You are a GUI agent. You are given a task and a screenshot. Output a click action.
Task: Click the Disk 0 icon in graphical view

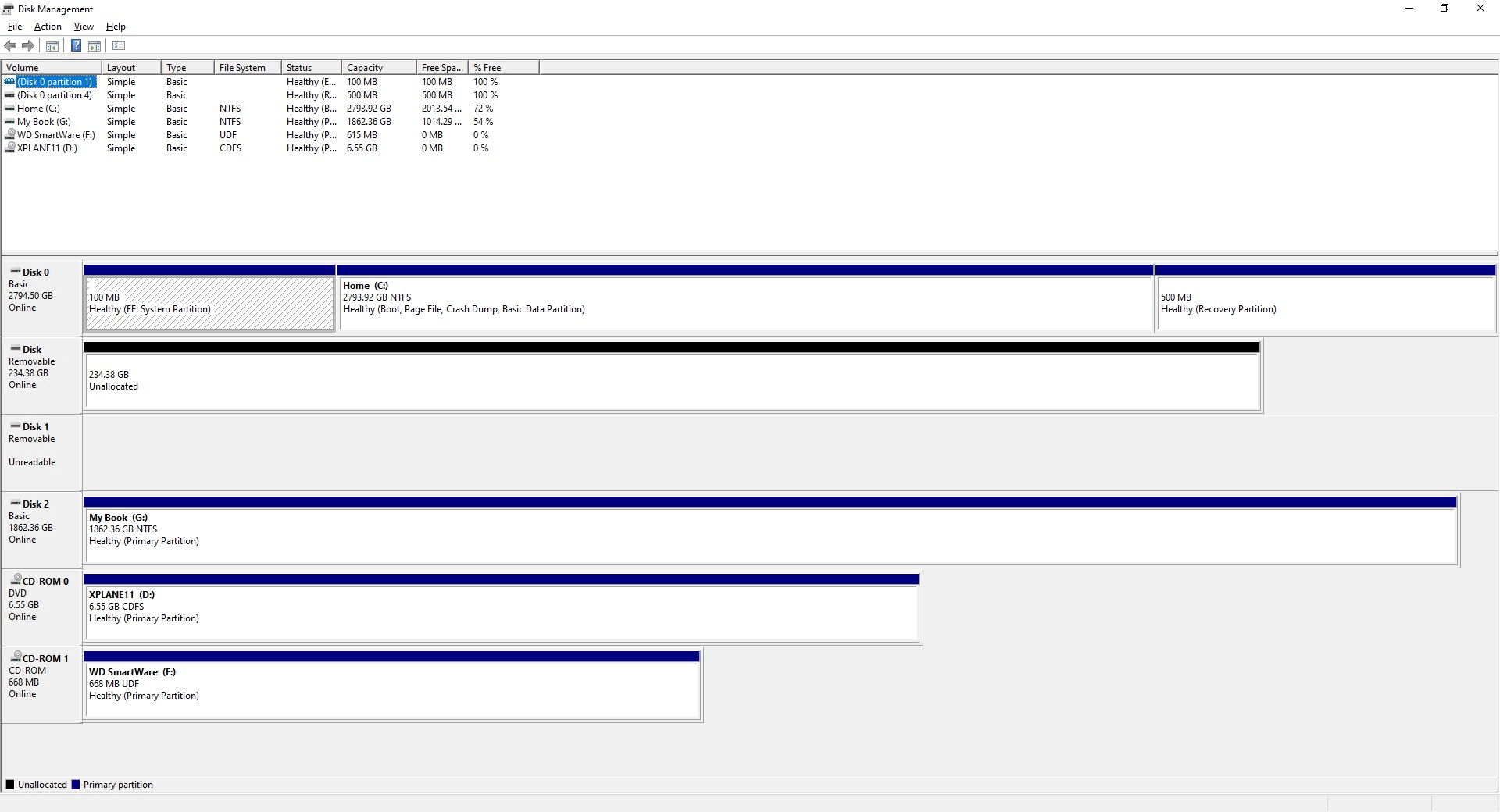(x=16, y=272)
